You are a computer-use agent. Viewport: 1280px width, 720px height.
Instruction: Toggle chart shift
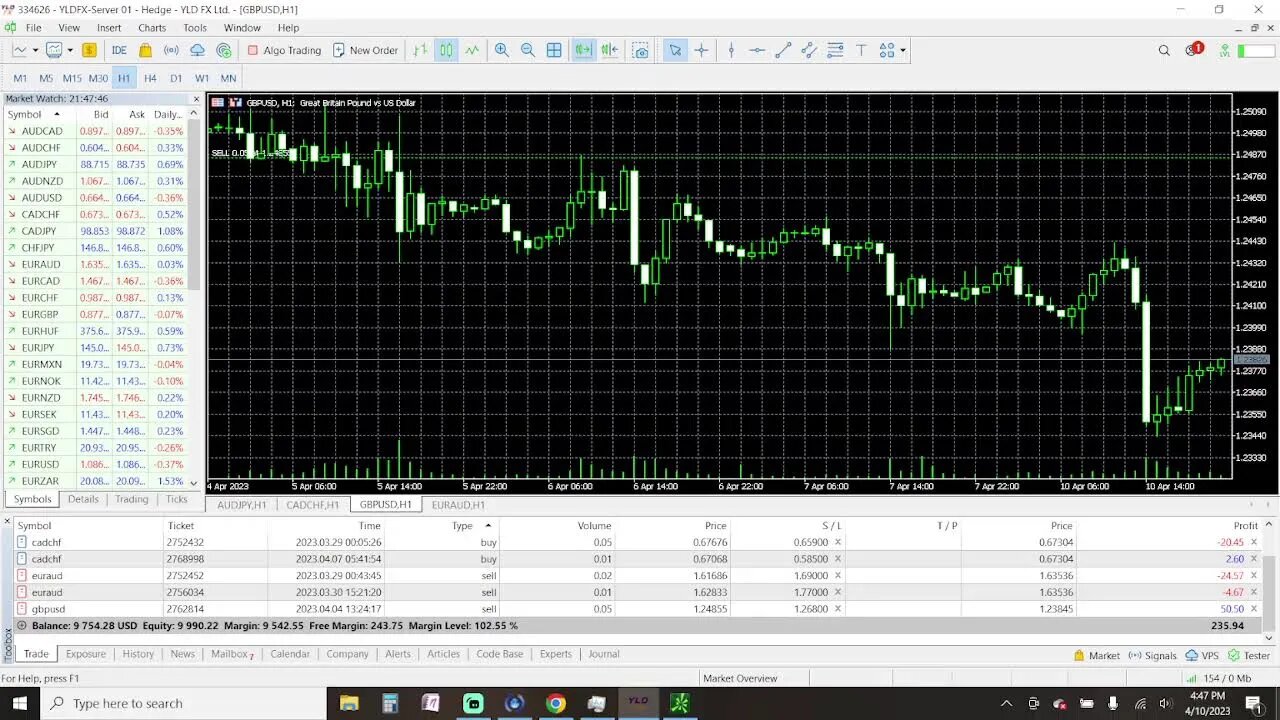(610, 50)
